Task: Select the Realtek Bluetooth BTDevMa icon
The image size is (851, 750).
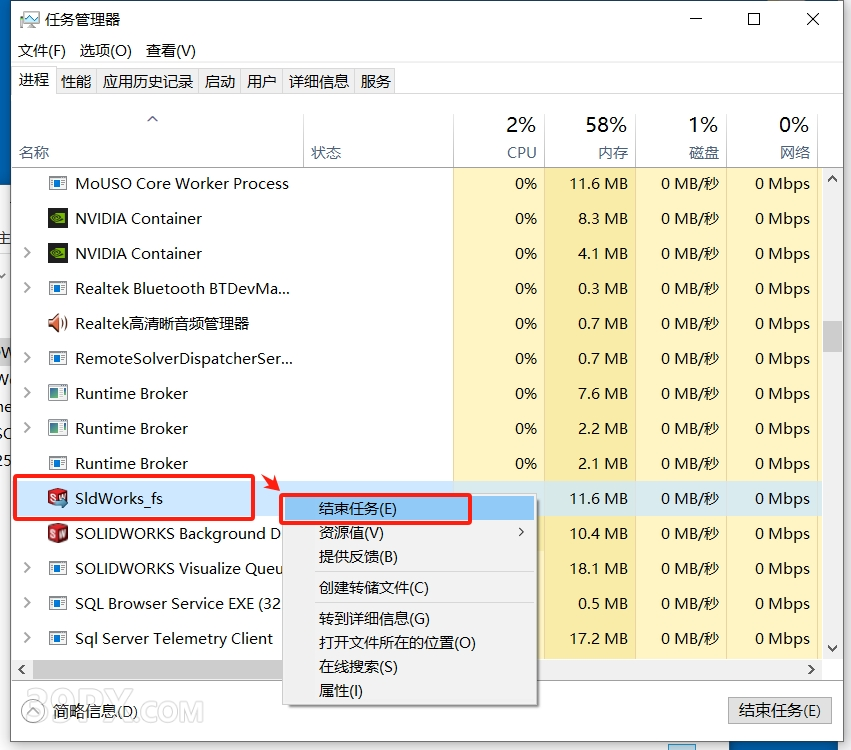Action: pos(58,288)
